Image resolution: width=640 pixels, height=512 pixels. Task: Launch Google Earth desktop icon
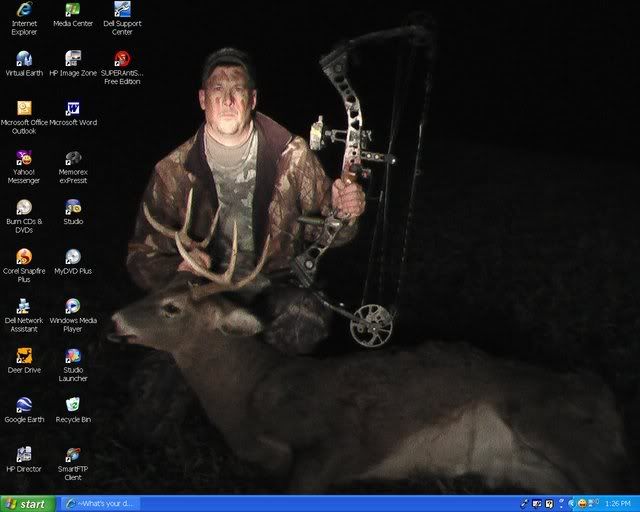[x=24, y=410]
